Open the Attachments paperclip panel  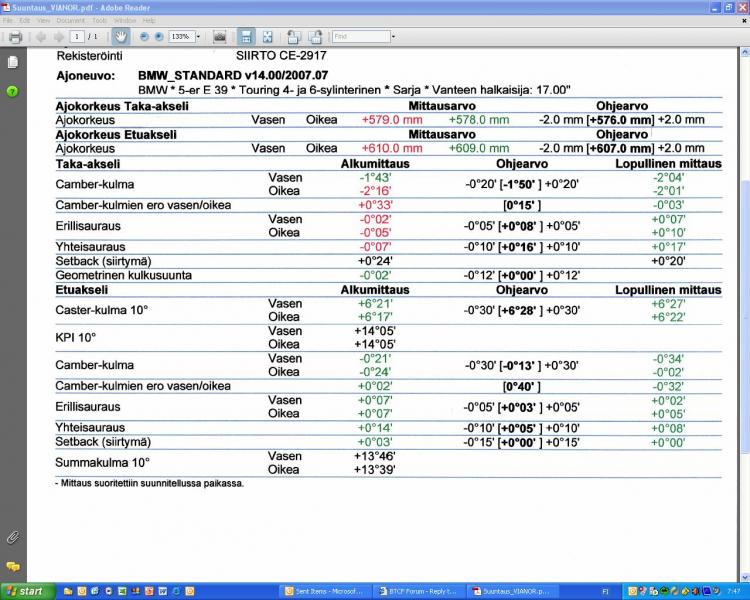pos(12,537)
